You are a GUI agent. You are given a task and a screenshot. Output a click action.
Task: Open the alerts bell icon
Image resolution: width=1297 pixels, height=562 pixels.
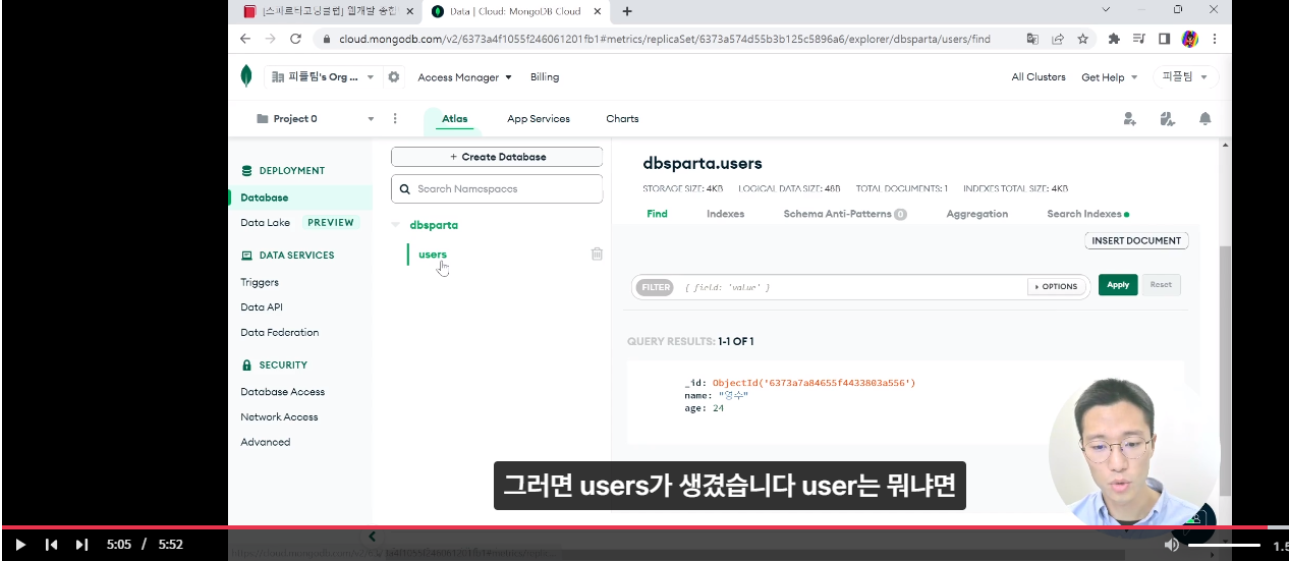(x=1205, y=118)
